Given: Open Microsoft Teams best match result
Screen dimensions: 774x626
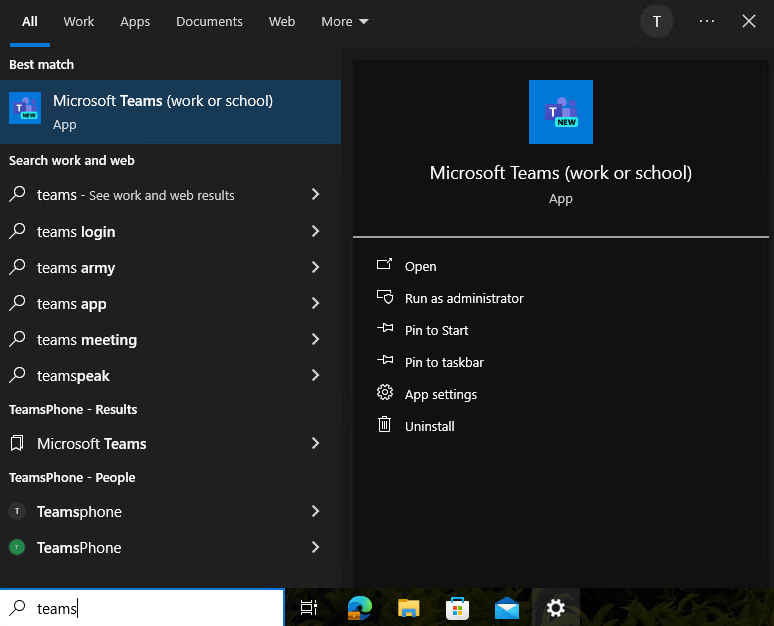Looking at the screenshot, I should pos(170,112).
